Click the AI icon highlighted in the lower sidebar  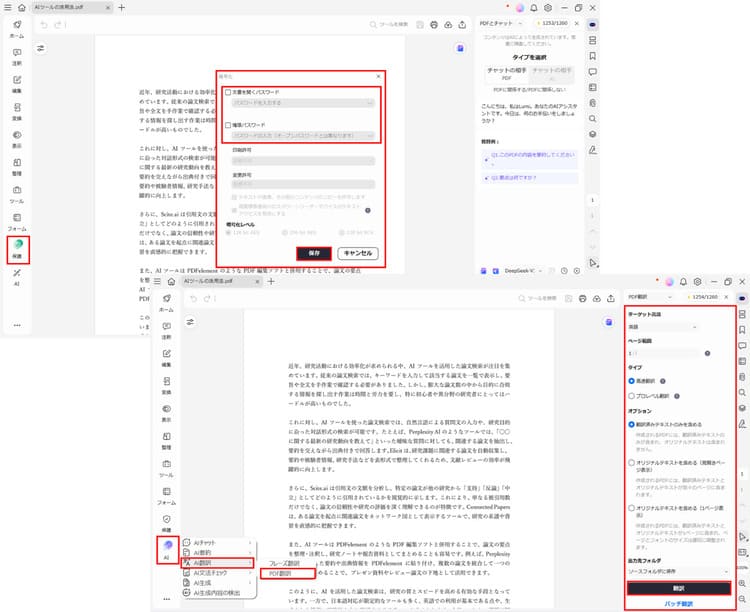coord(166,549)
